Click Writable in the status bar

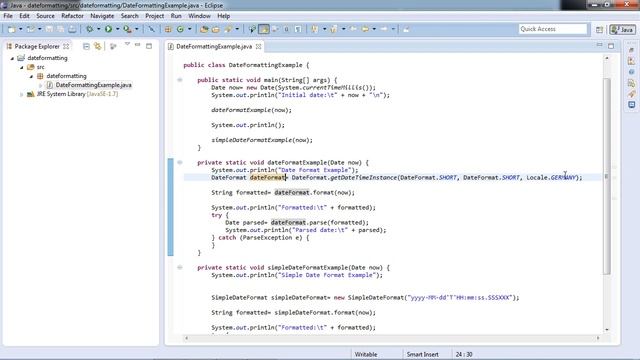[x=366, y=354]
